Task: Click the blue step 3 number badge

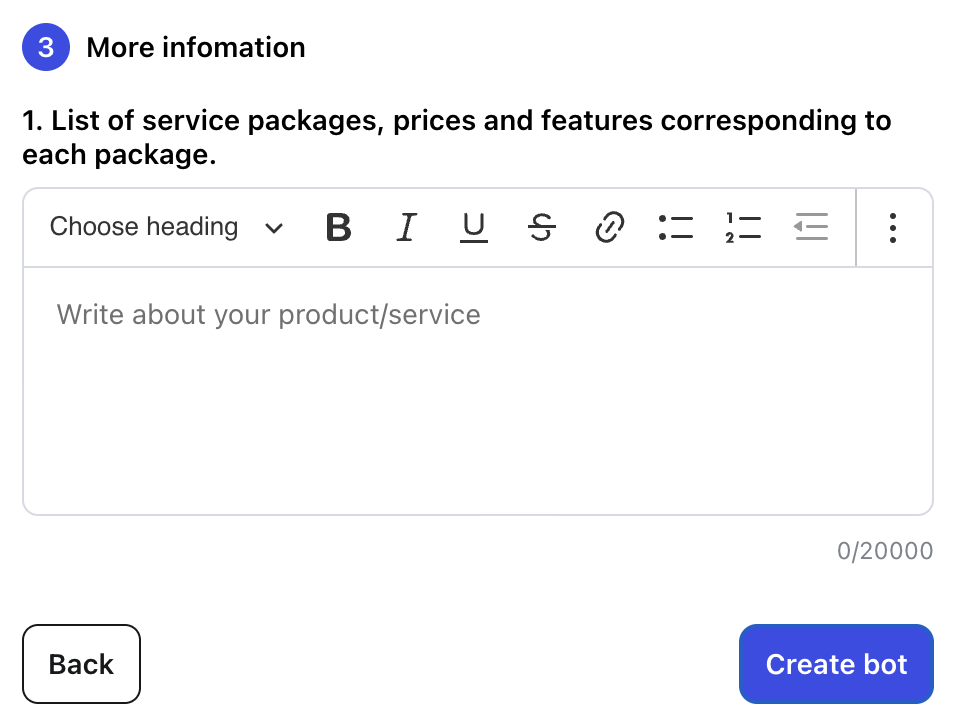Action: [46, 48]
